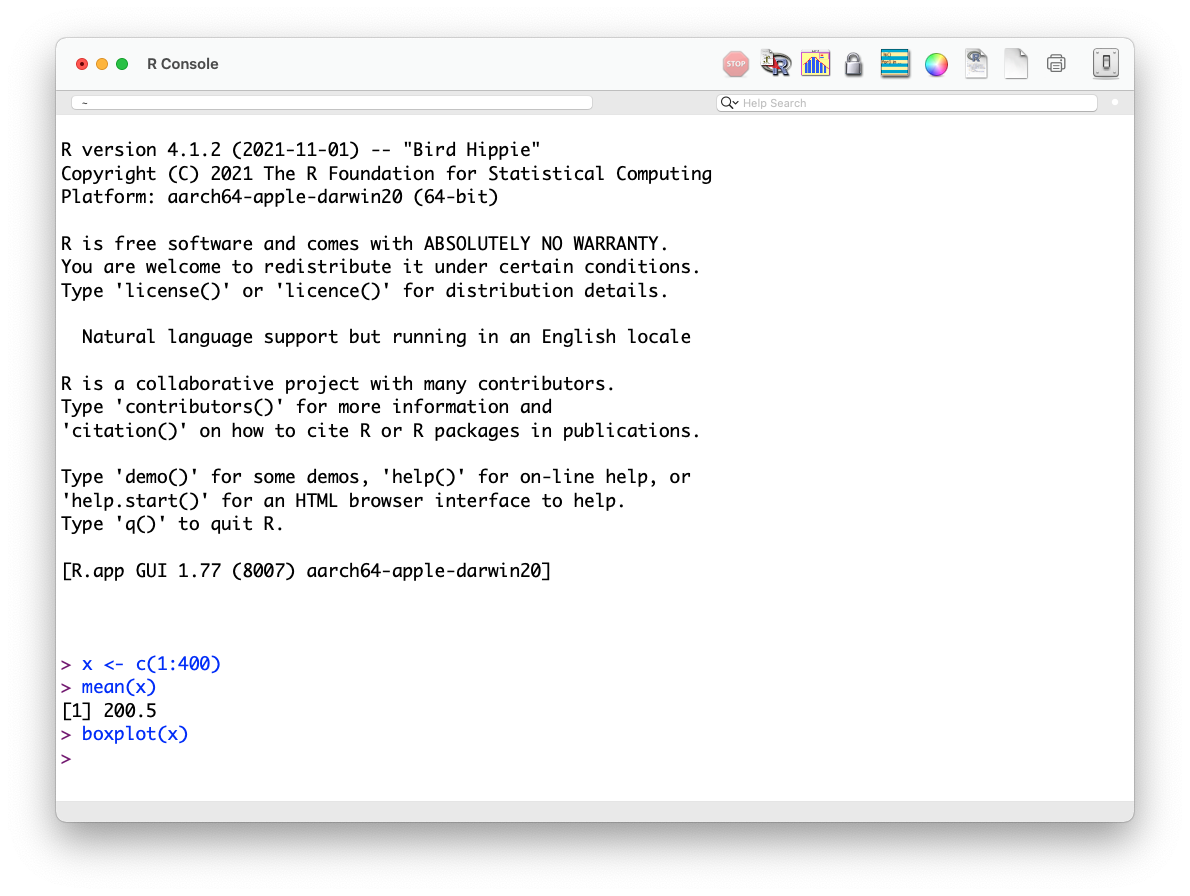Click the R version 4.1.2 line
1190x896 pixels.
[301, 150]
